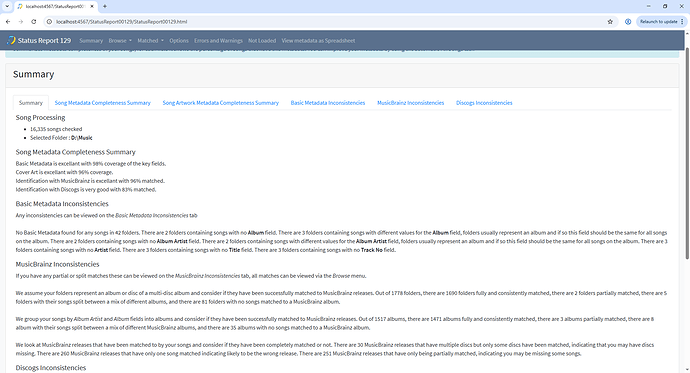Click the Status Report 129 logo icon

11,40
